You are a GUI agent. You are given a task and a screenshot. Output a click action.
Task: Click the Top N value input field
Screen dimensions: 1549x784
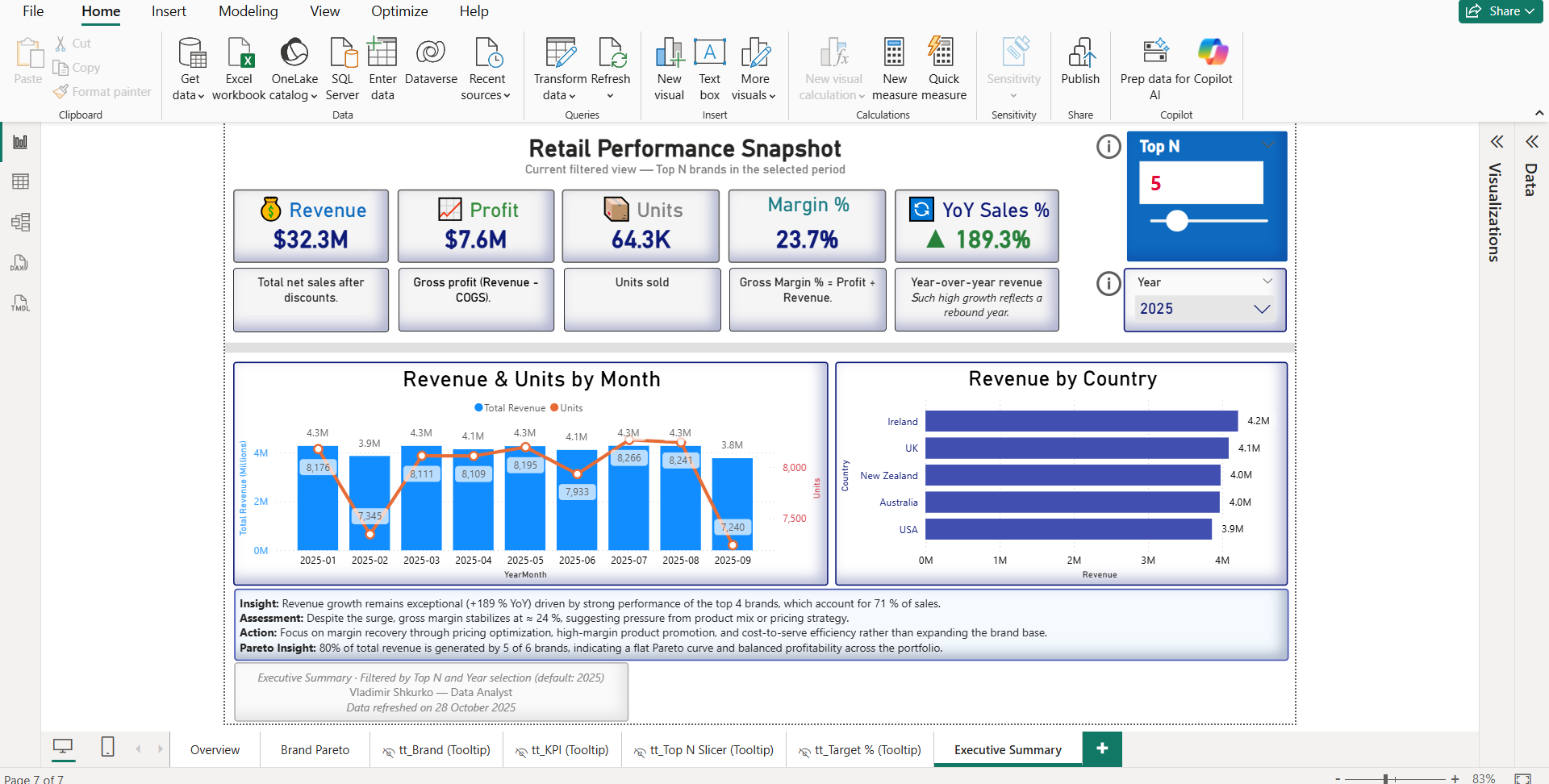pyautogui.click(x=1200, y=183)
